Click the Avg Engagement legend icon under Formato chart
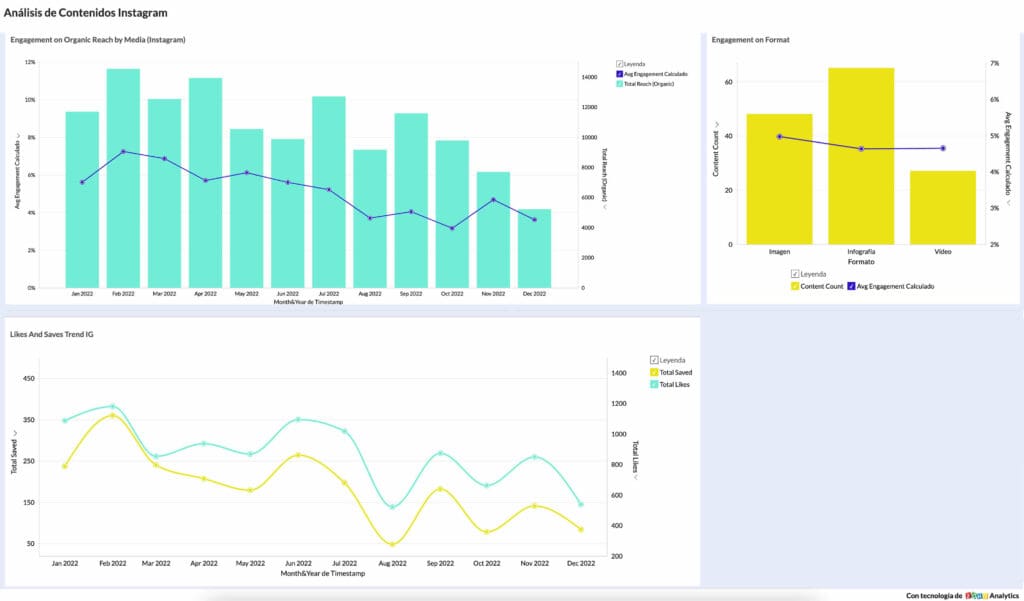Viewport: 1024px width, 601px height. (851, 285)
